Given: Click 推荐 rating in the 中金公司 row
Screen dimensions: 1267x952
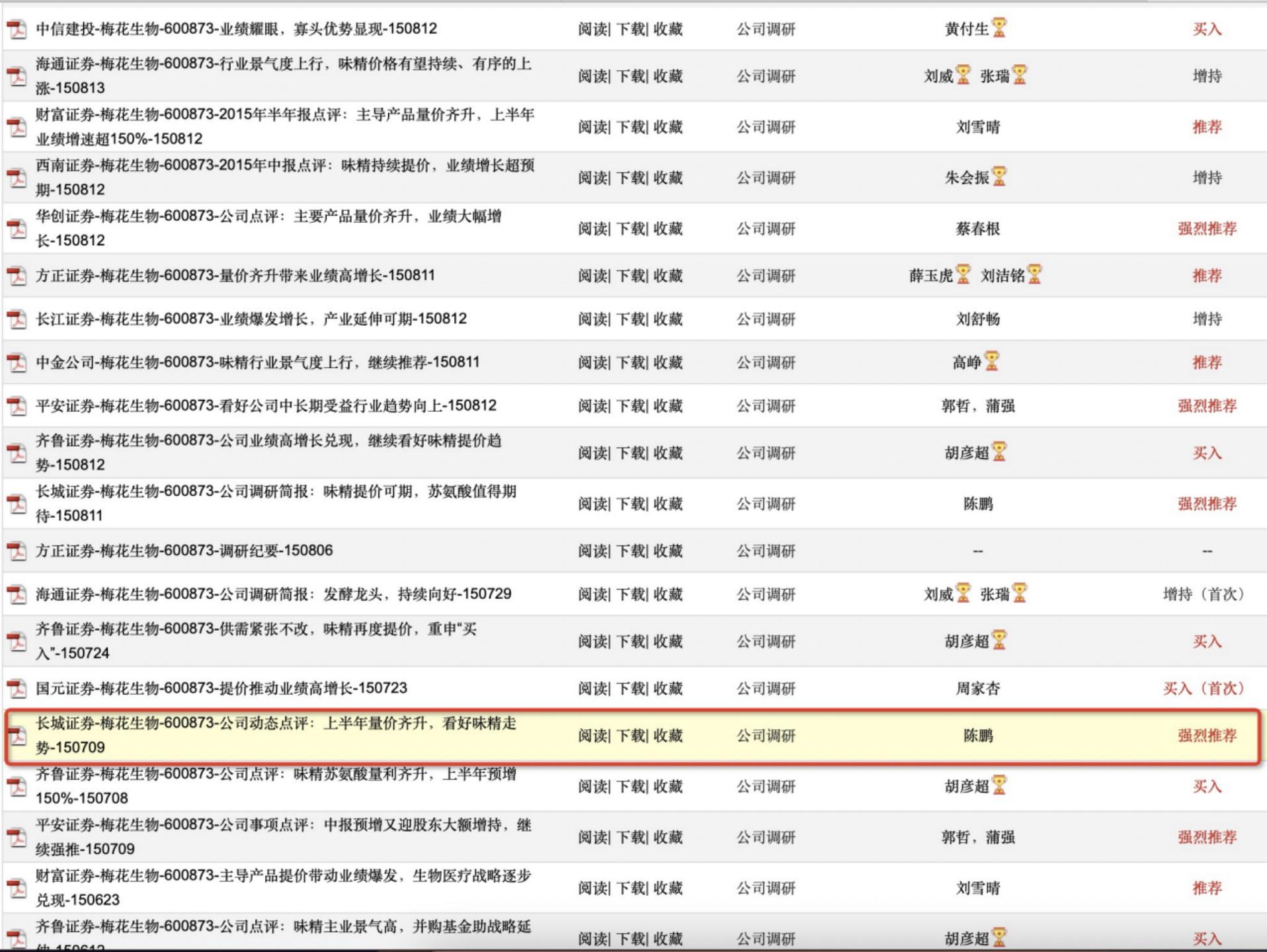Looking at the screenshot, I should [x=1207, y=363].
